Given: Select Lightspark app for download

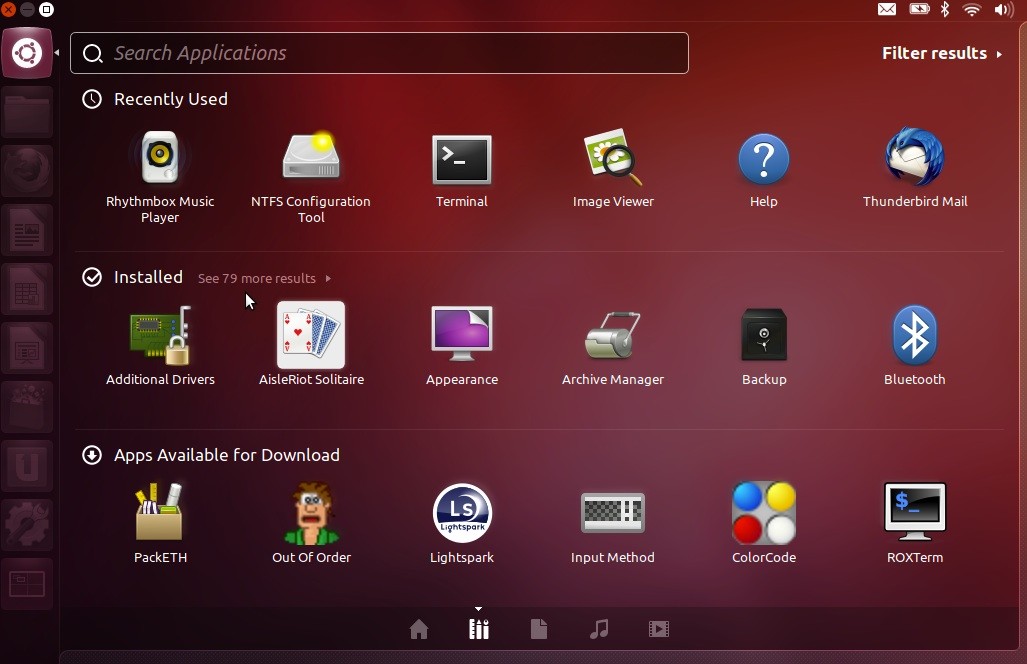Looking at the screenshot, I should (x=461, y=514).
